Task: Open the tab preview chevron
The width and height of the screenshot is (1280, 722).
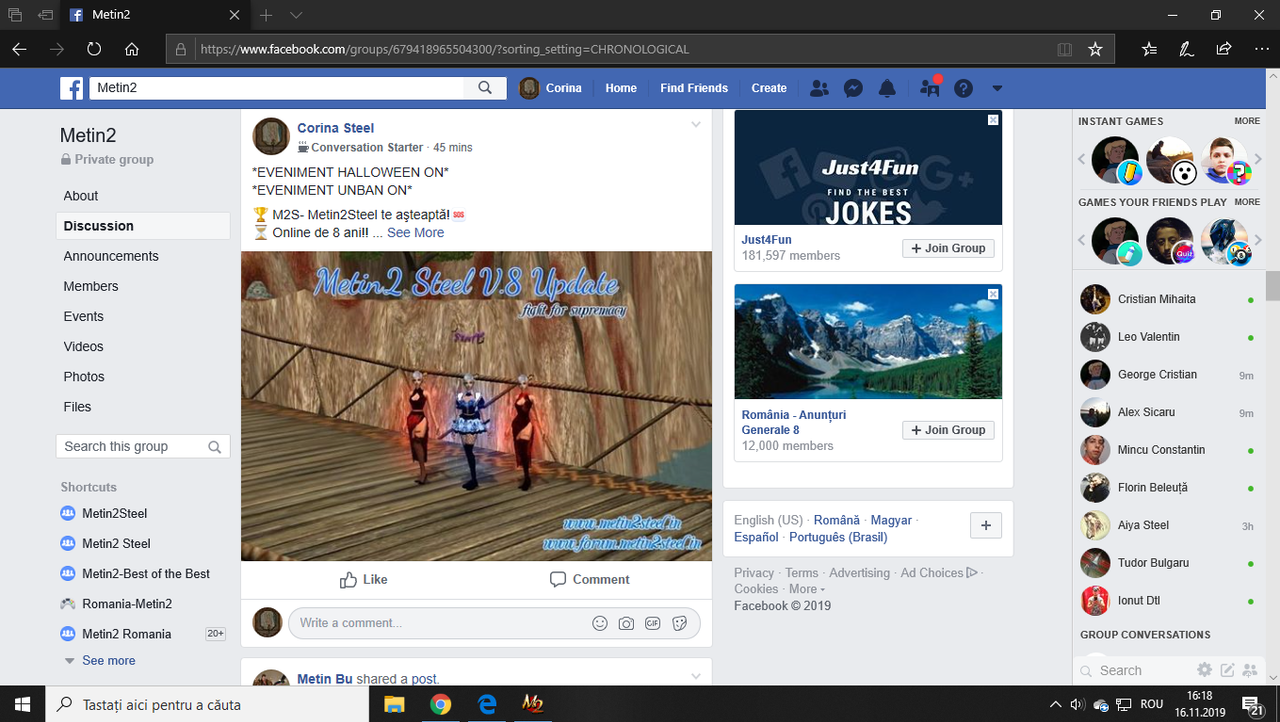Action: (x=296, y=15)
